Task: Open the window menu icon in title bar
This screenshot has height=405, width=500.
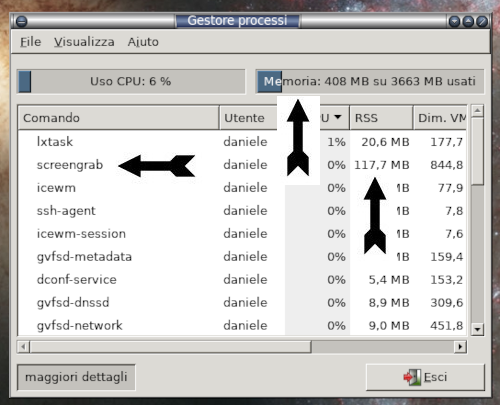Action: click(x=21, y=22)
